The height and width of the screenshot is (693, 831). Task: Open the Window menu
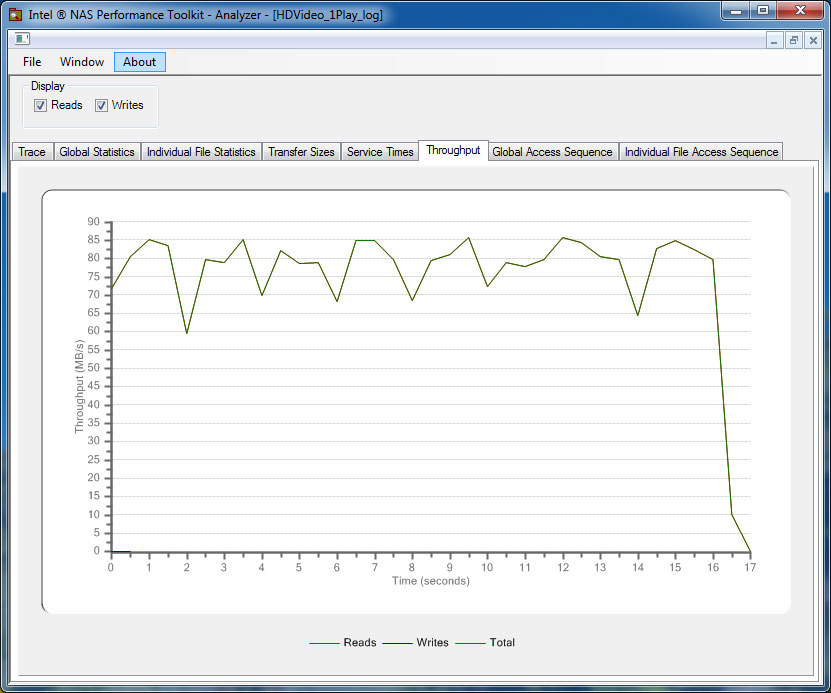pos(82,62)
